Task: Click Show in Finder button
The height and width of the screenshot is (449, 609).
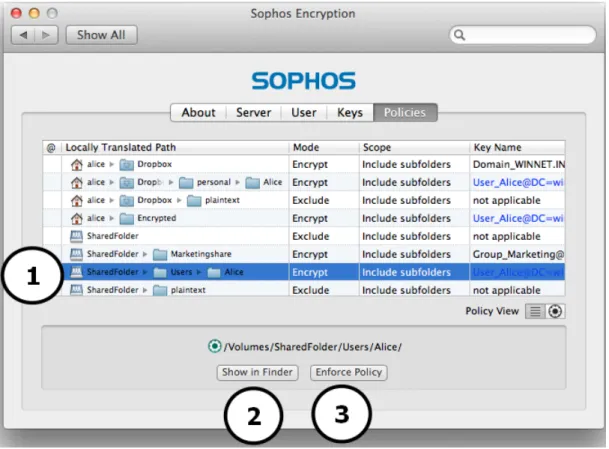Action: [257, 372]
